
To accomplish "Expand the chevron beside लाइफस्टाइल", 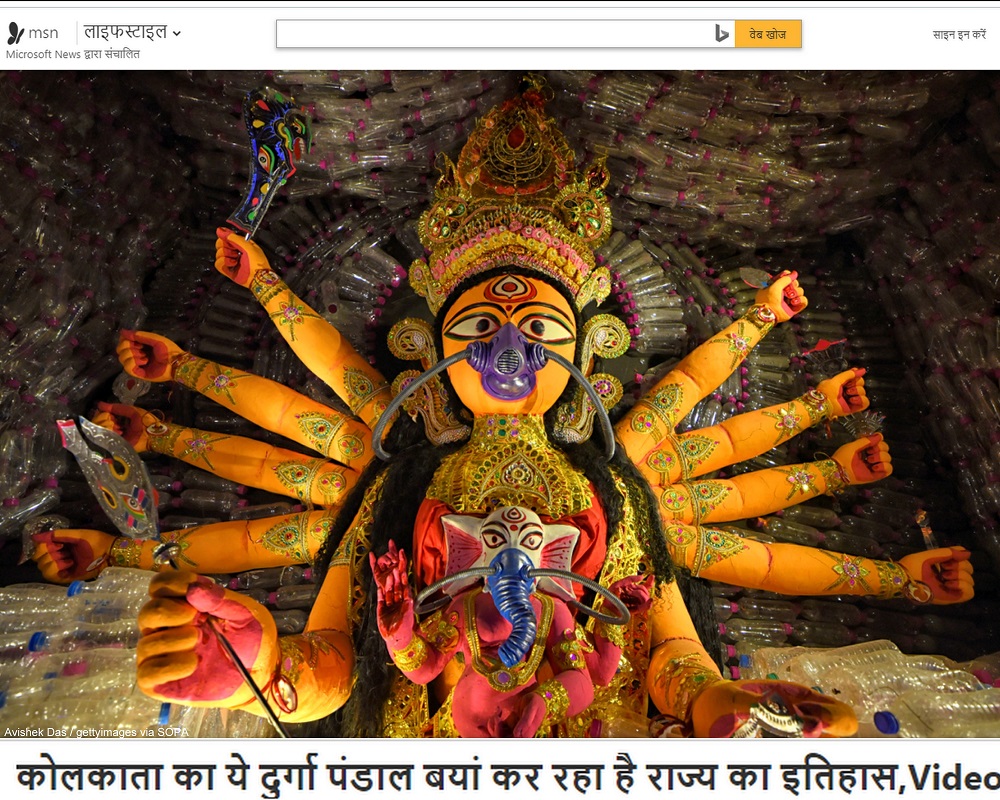I will pyautogui.click(x=177, y=34).
